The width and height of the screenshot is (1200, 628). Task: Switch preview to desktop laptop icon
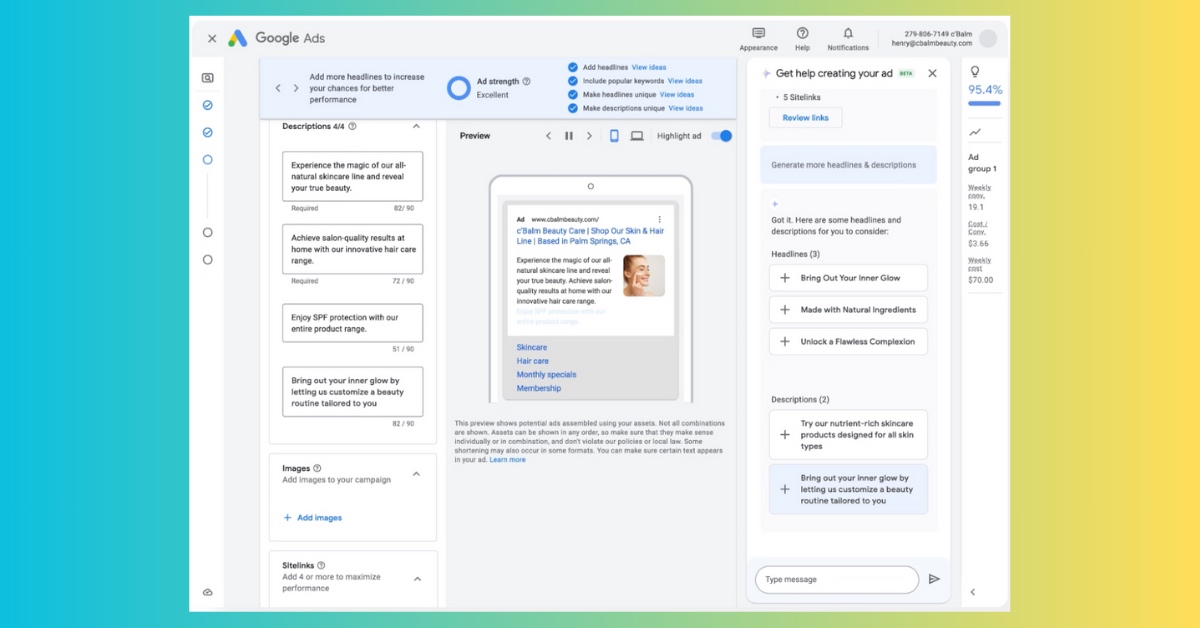[x=637, y=136]
